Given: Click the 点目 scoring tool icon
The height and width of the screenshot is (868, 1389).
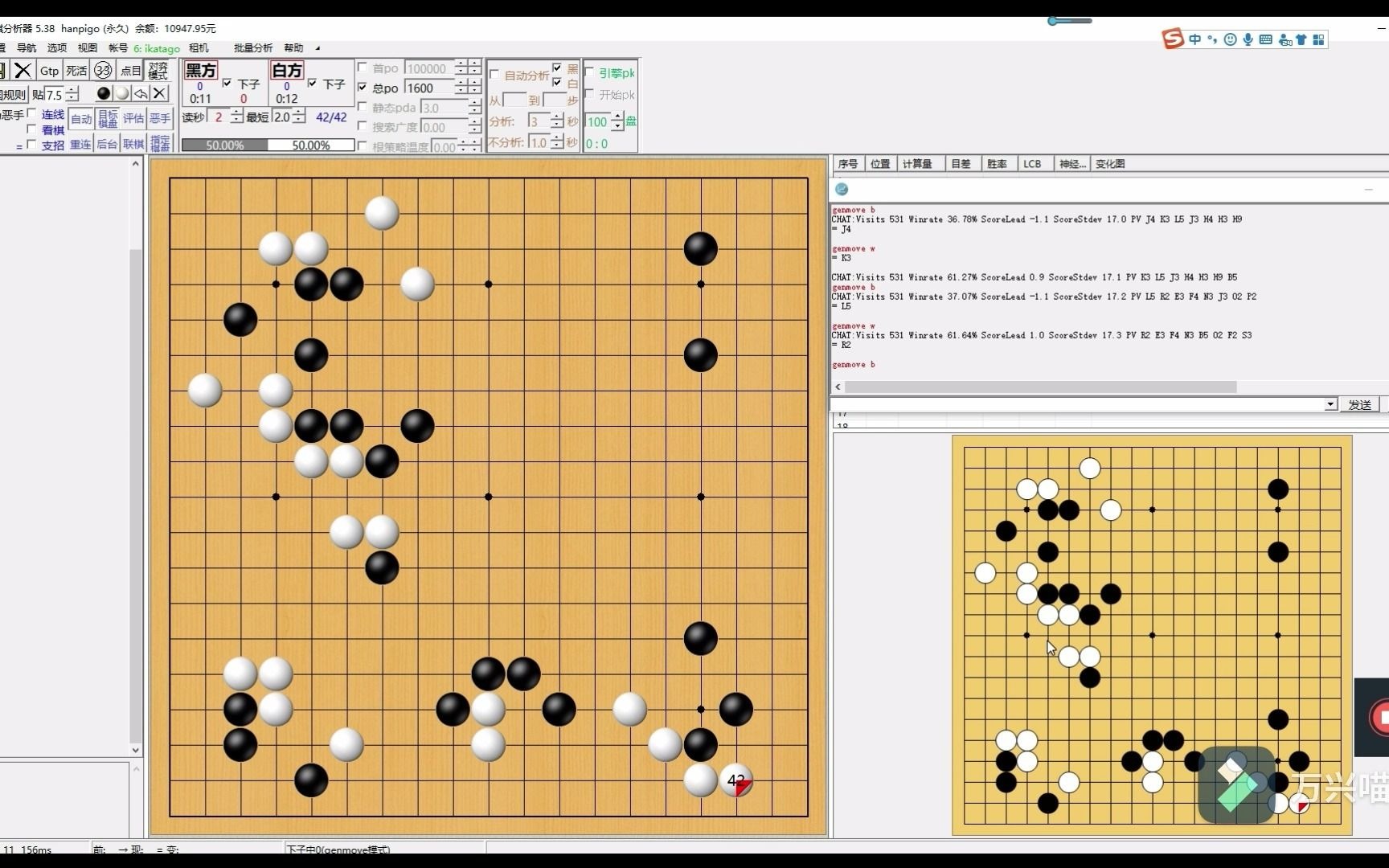Looking at the screenshot, I should (131, 72).
